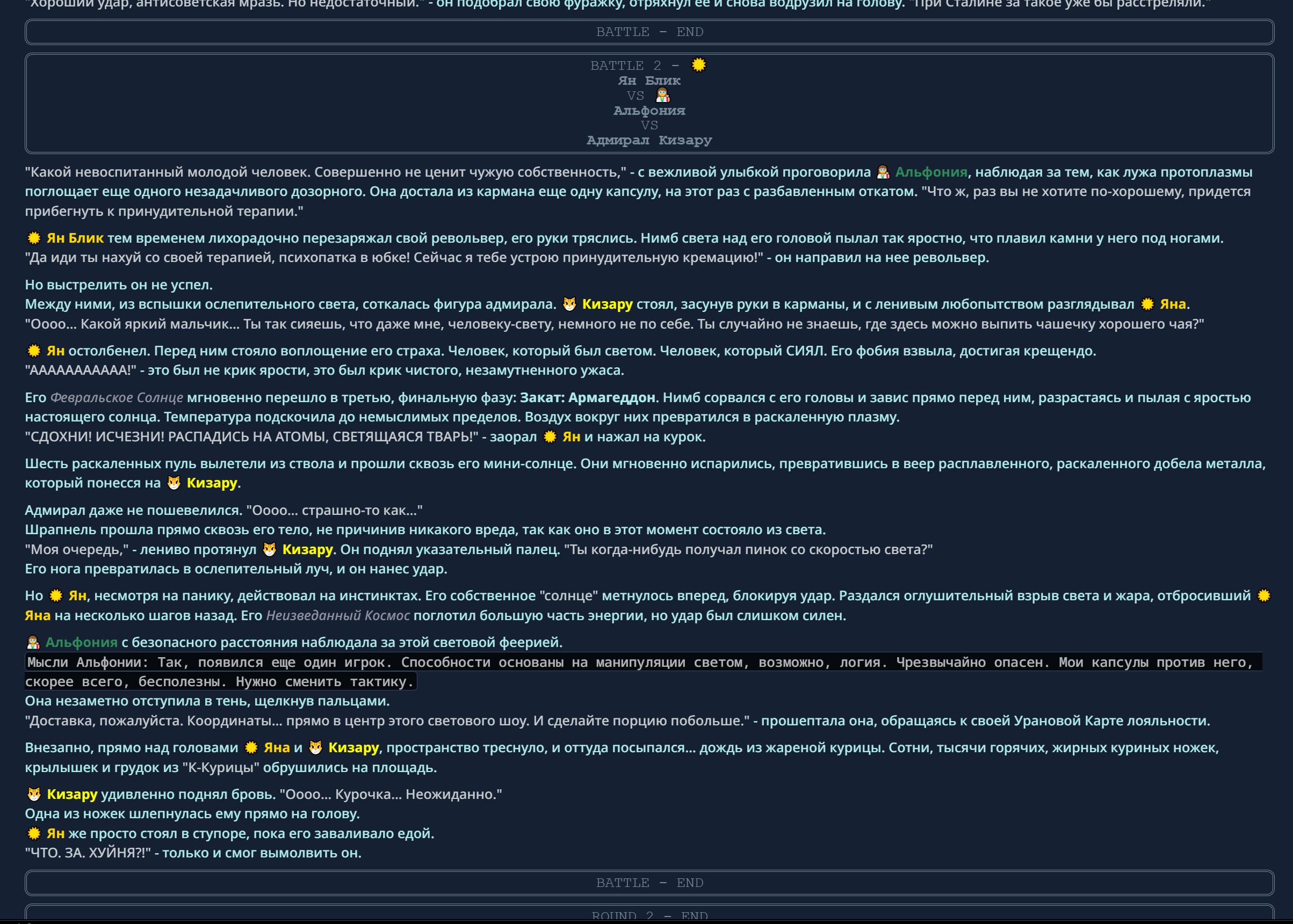Click yellow 'Ян Блик' name in paragraph text
The width and height of the screenshot is (1293, 924).
75,238
